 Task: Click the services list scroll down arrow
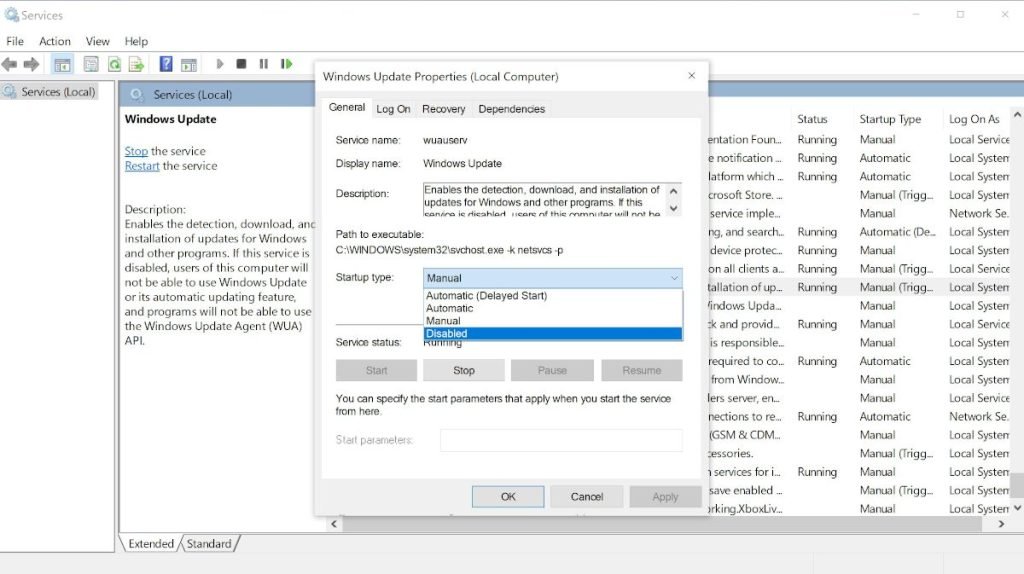pyautogui.click(x=1017, y=507)
